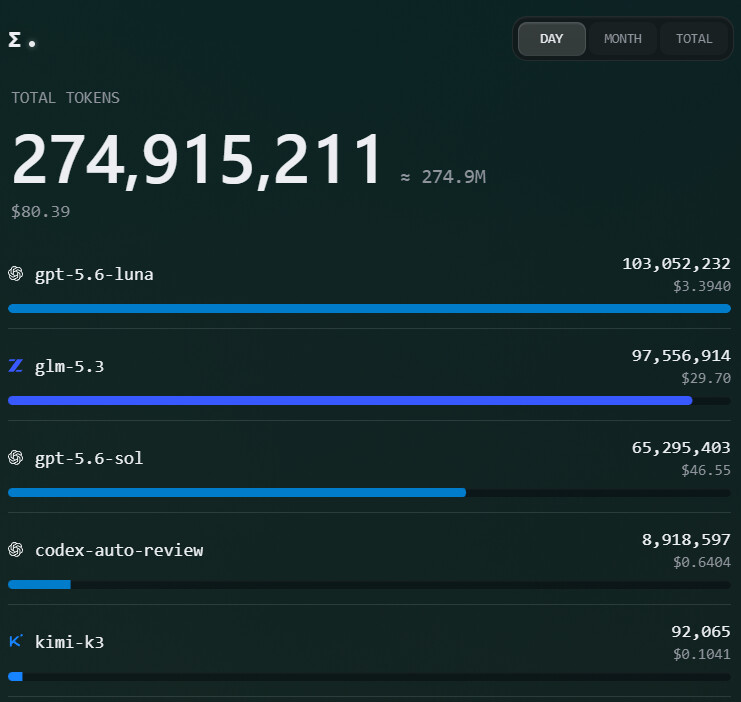
Task: Click the gpt-5.6-luna usage bar
Action: [x=370, y=309]
